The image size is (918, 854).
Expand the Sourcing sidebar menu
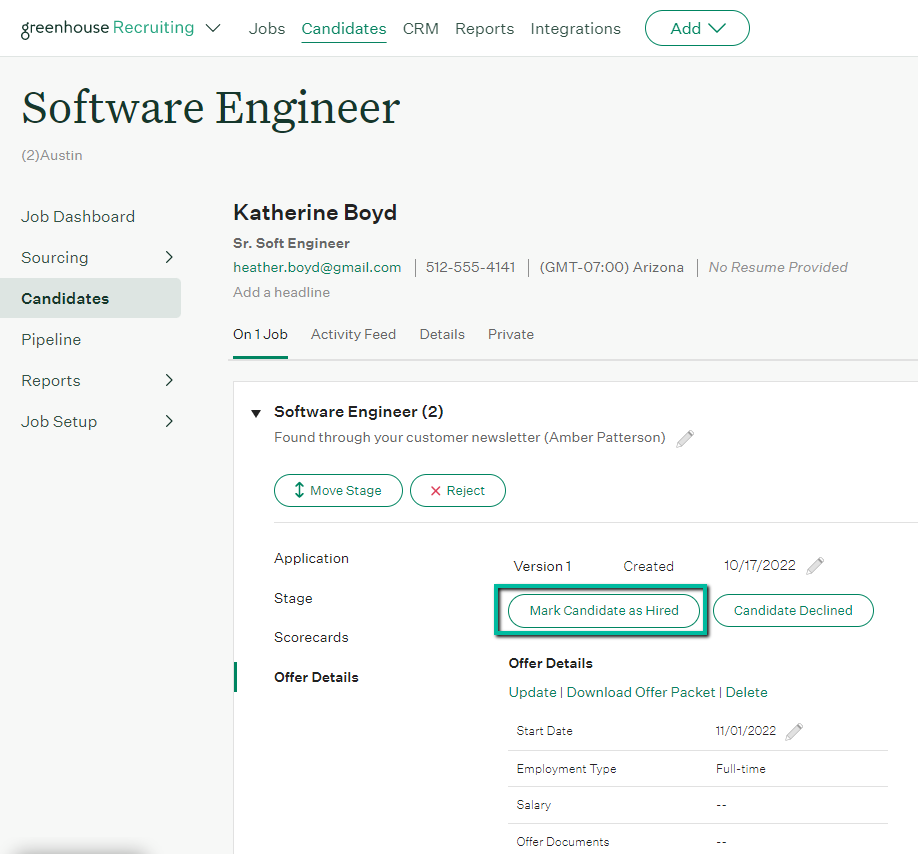tap(170, 257)
